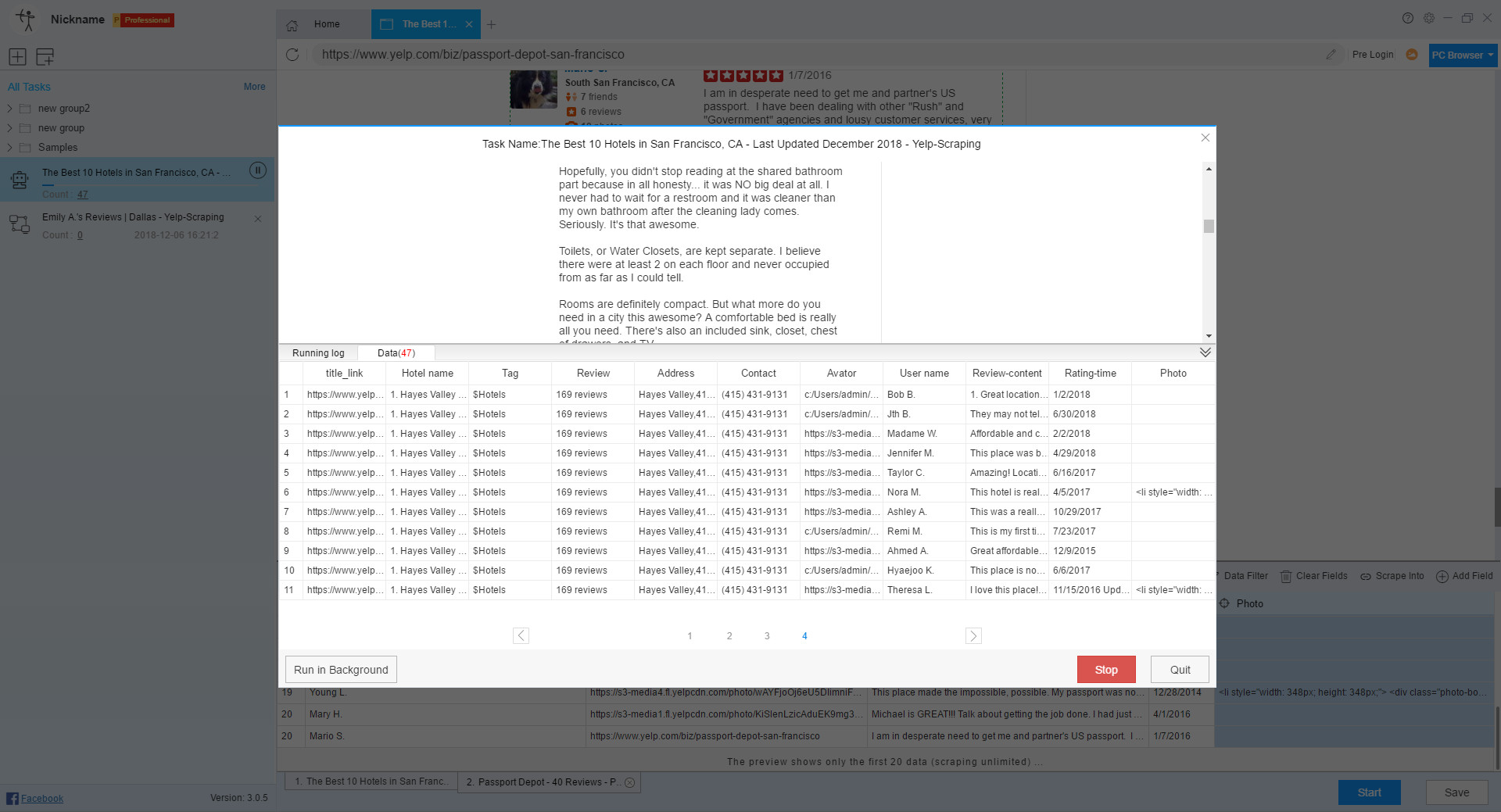Click the Pre Login toggle icon
1501x812 pixels.
click(1411, 55)
